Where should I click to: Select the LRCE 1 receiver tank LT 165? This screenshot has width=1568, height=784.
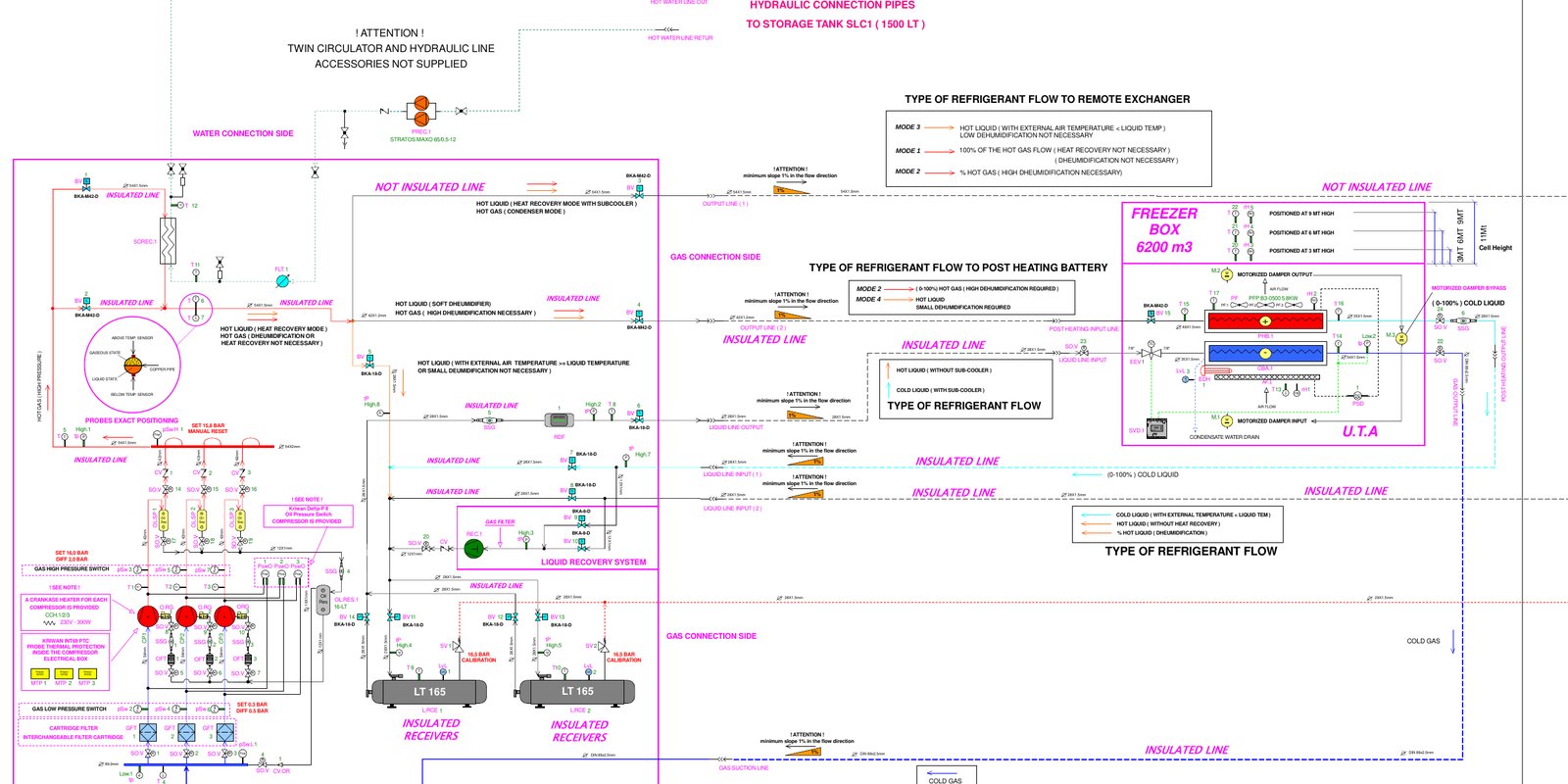429,692
